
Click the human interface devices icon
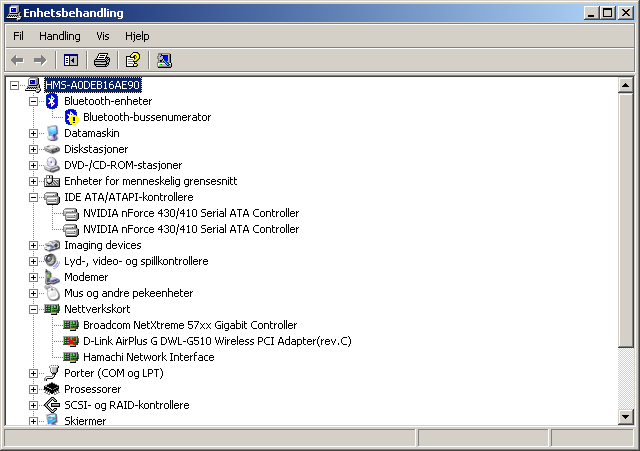click(x=52, y=181)
